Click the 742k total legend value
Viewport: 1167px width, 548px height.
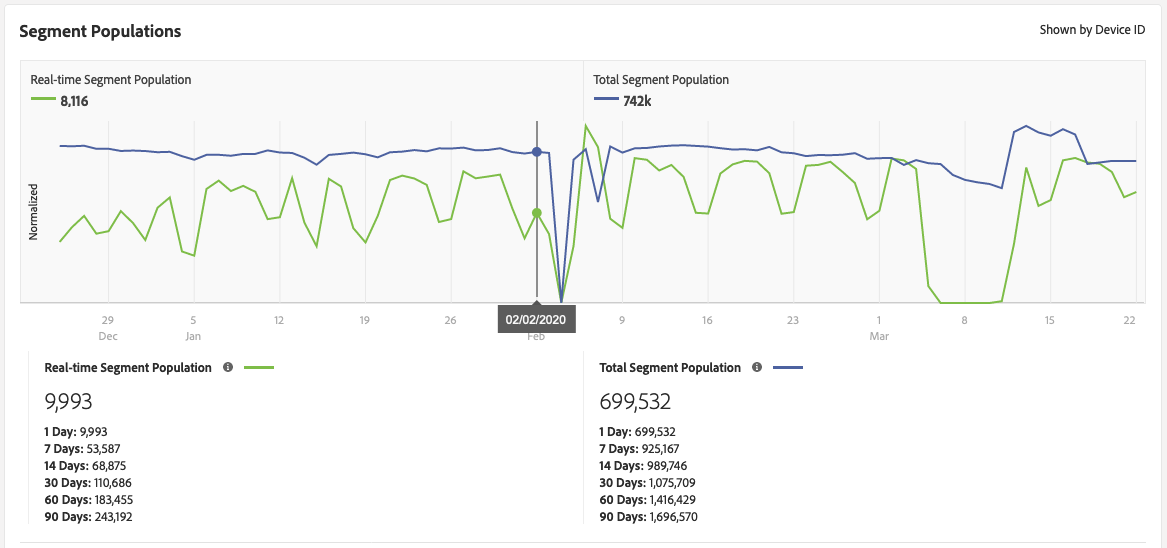tap(636, 100)
